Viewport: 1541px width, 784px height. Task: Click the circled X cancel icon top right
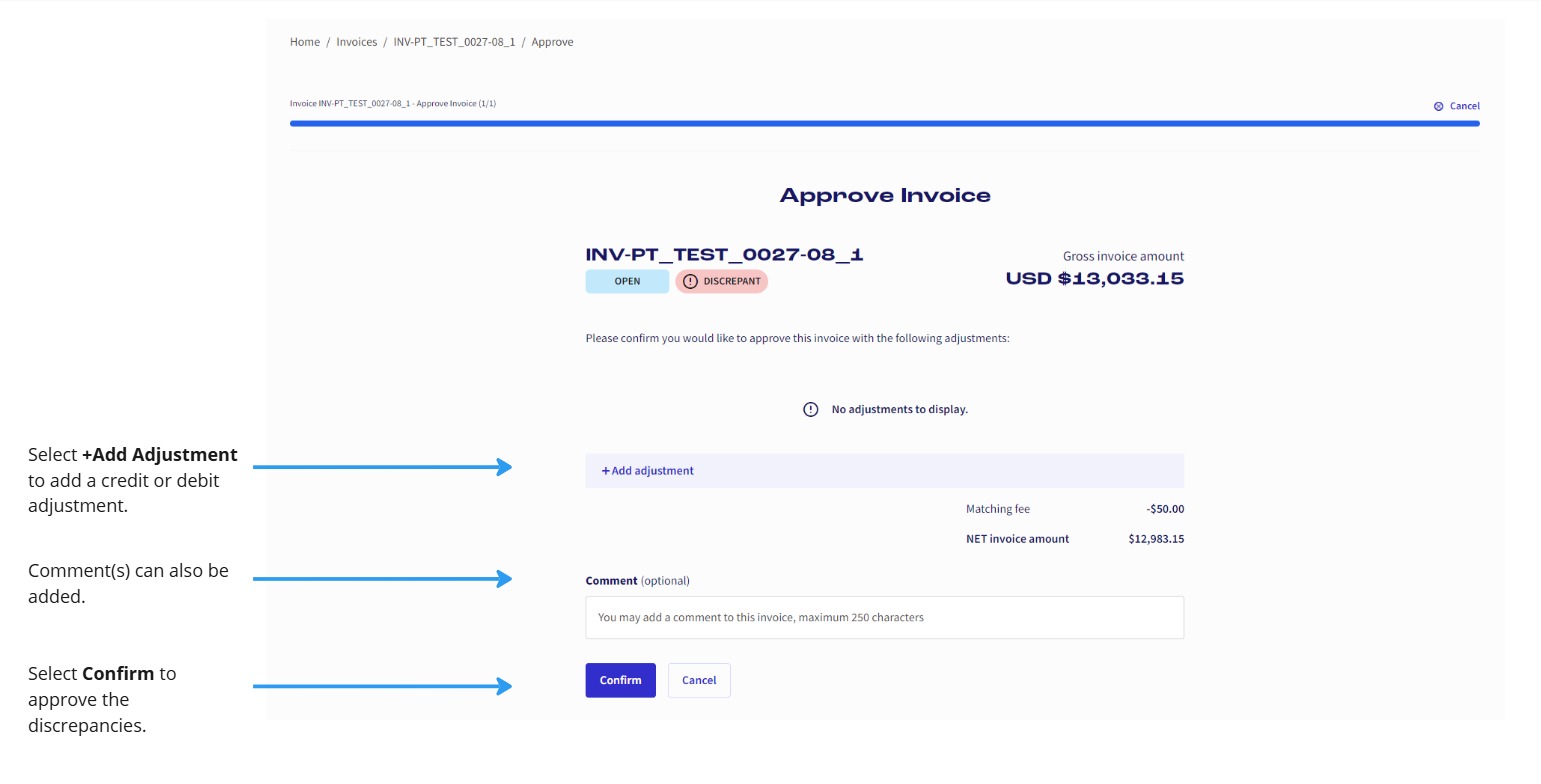pyautogui.click(x=1438, y=106)
